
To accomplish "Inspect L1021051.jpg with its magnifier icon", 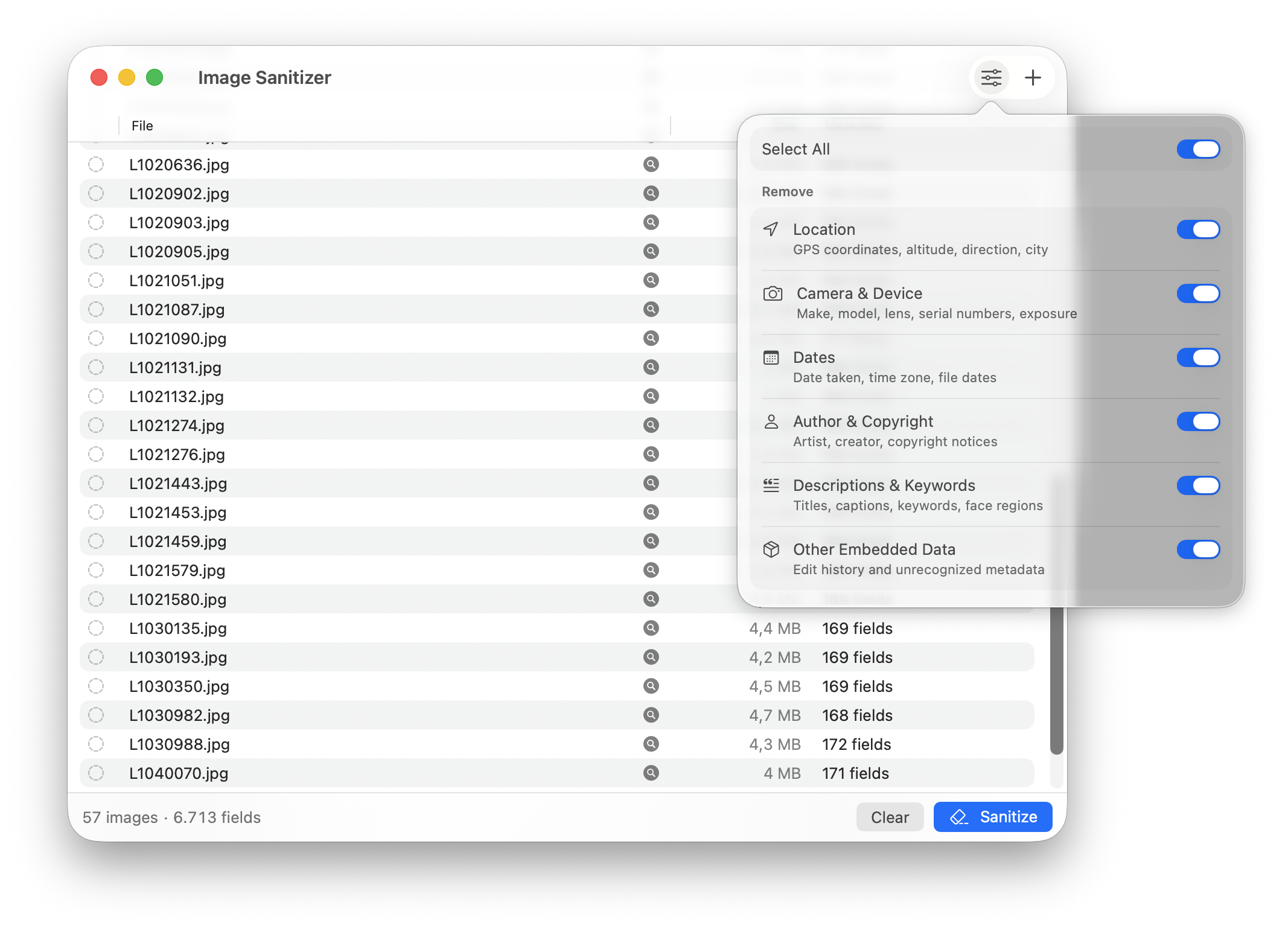I will (651, 280).
